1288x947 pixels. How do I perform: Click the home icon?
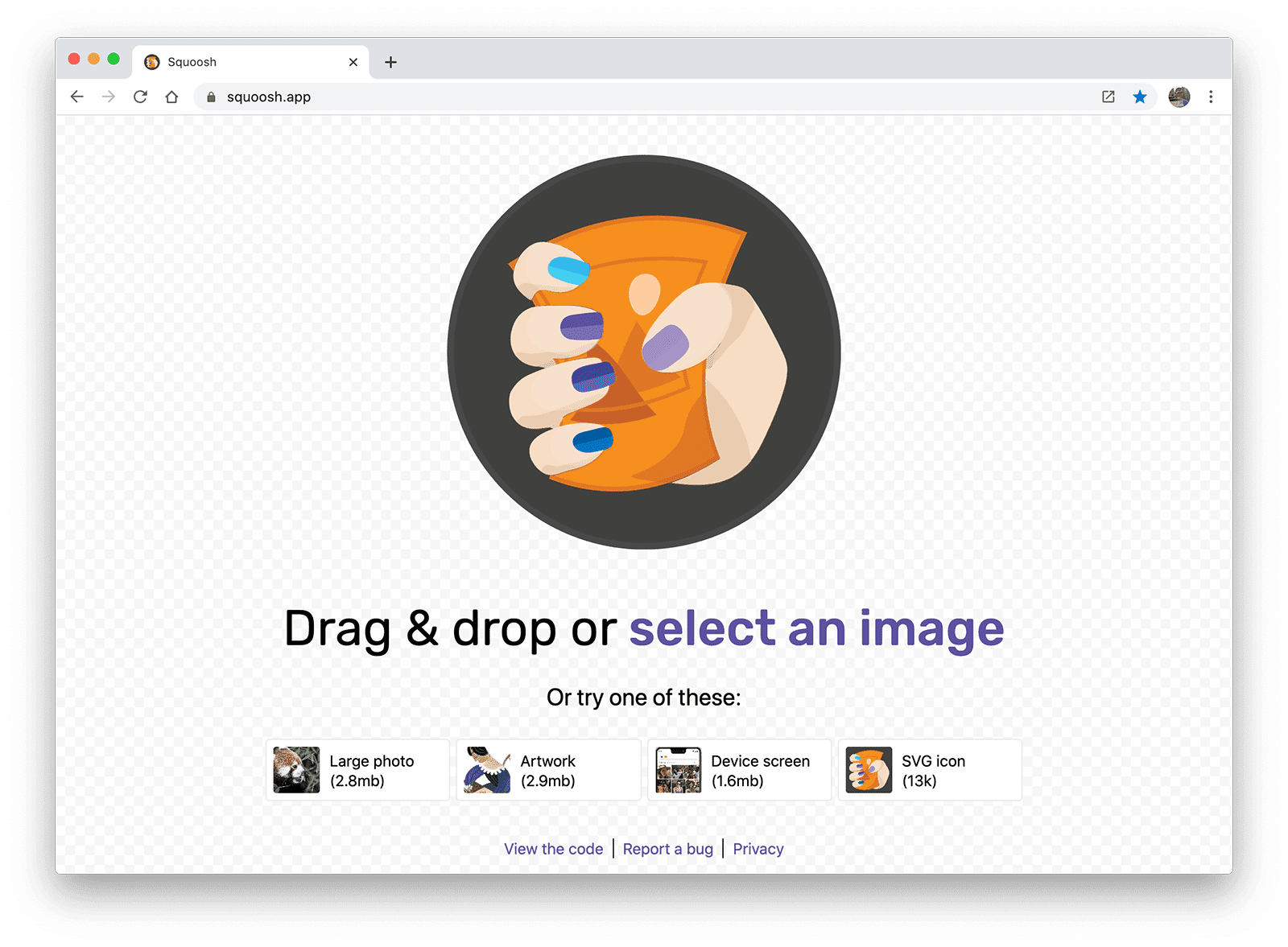tap(172, 97)
